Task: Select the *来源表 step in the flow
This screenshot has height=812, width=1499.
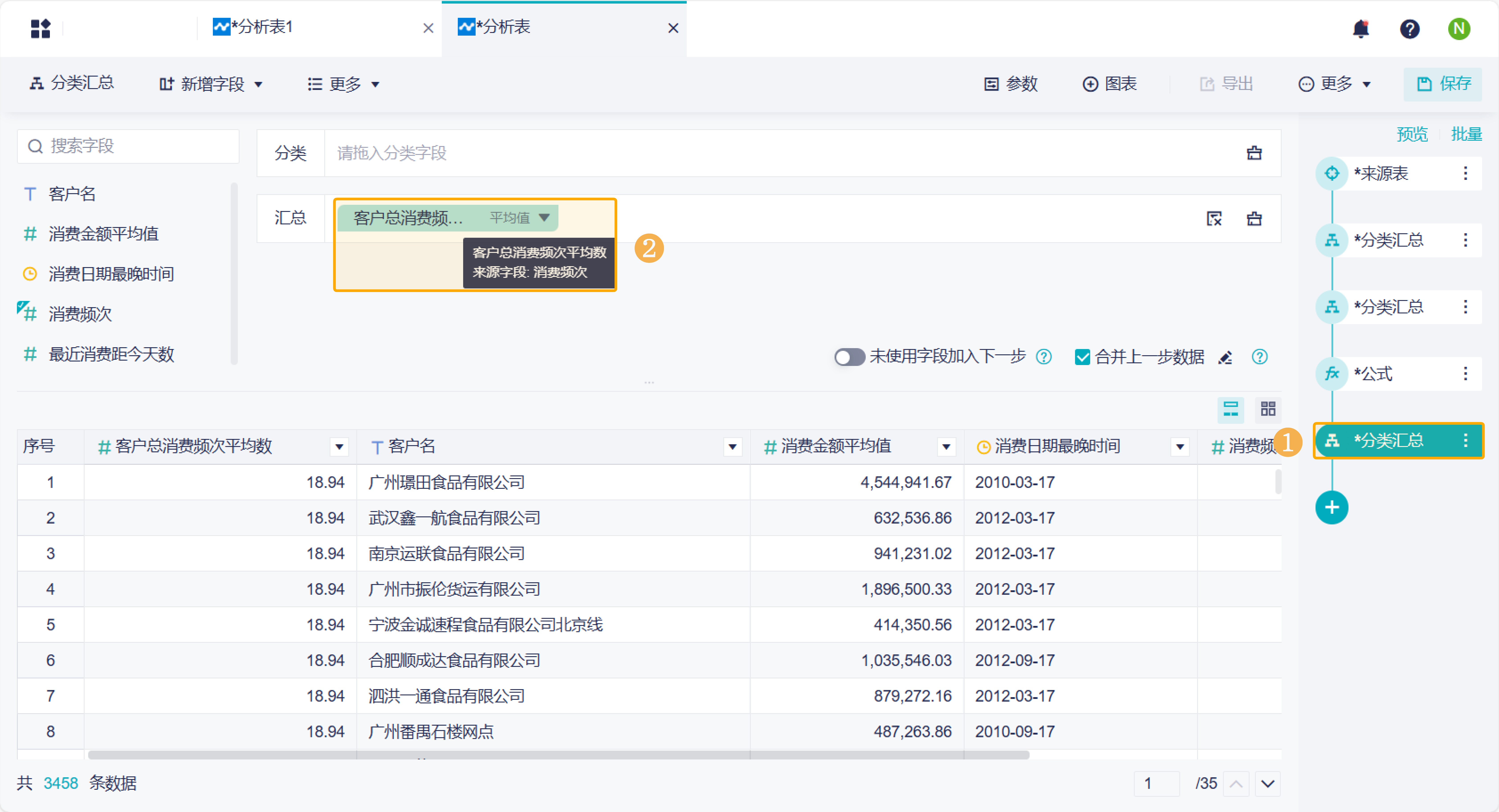Action: (x=1380, y=173)
